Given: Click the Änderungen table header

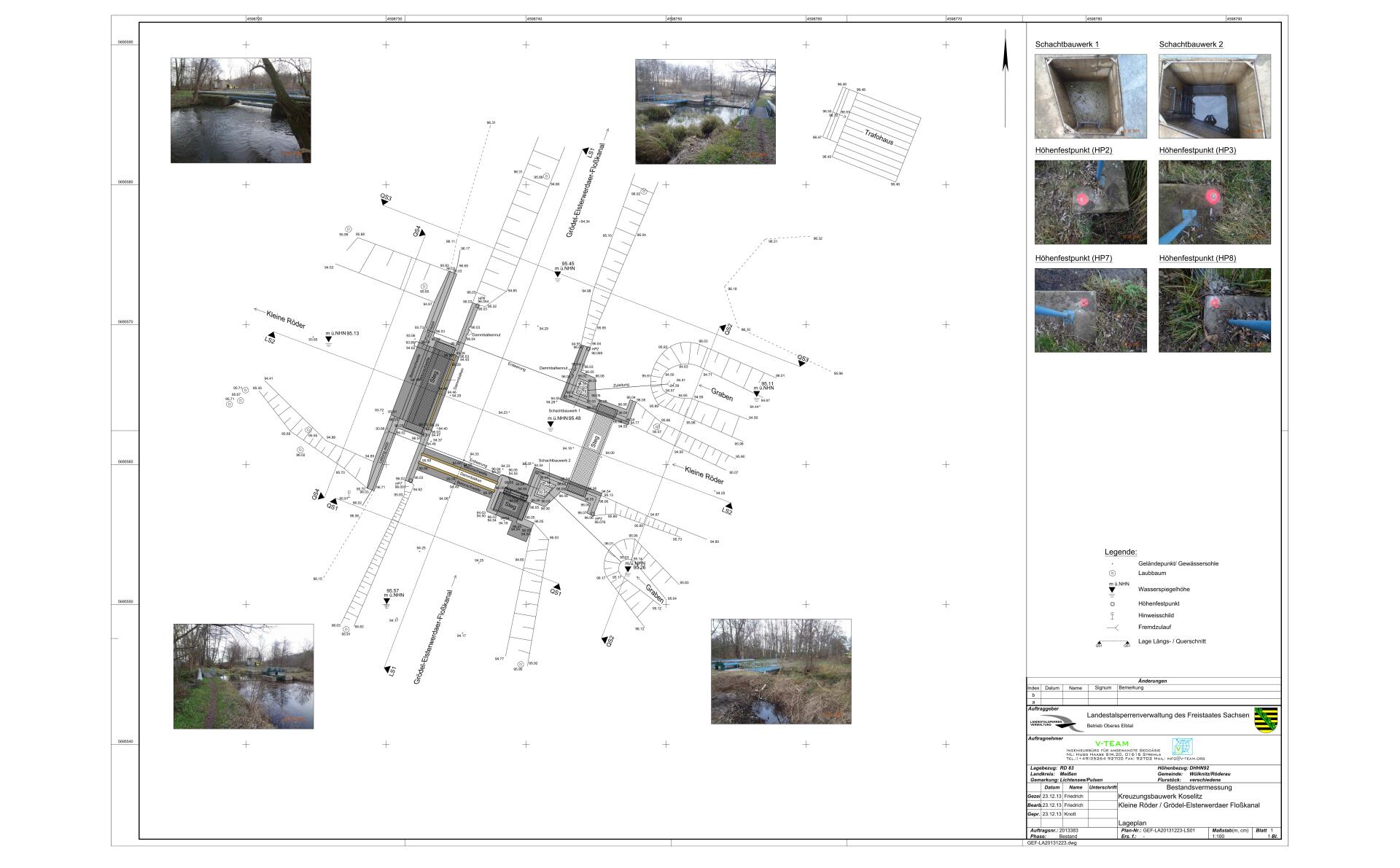Looking at the screenshot, I should [x=1153, y=681].
